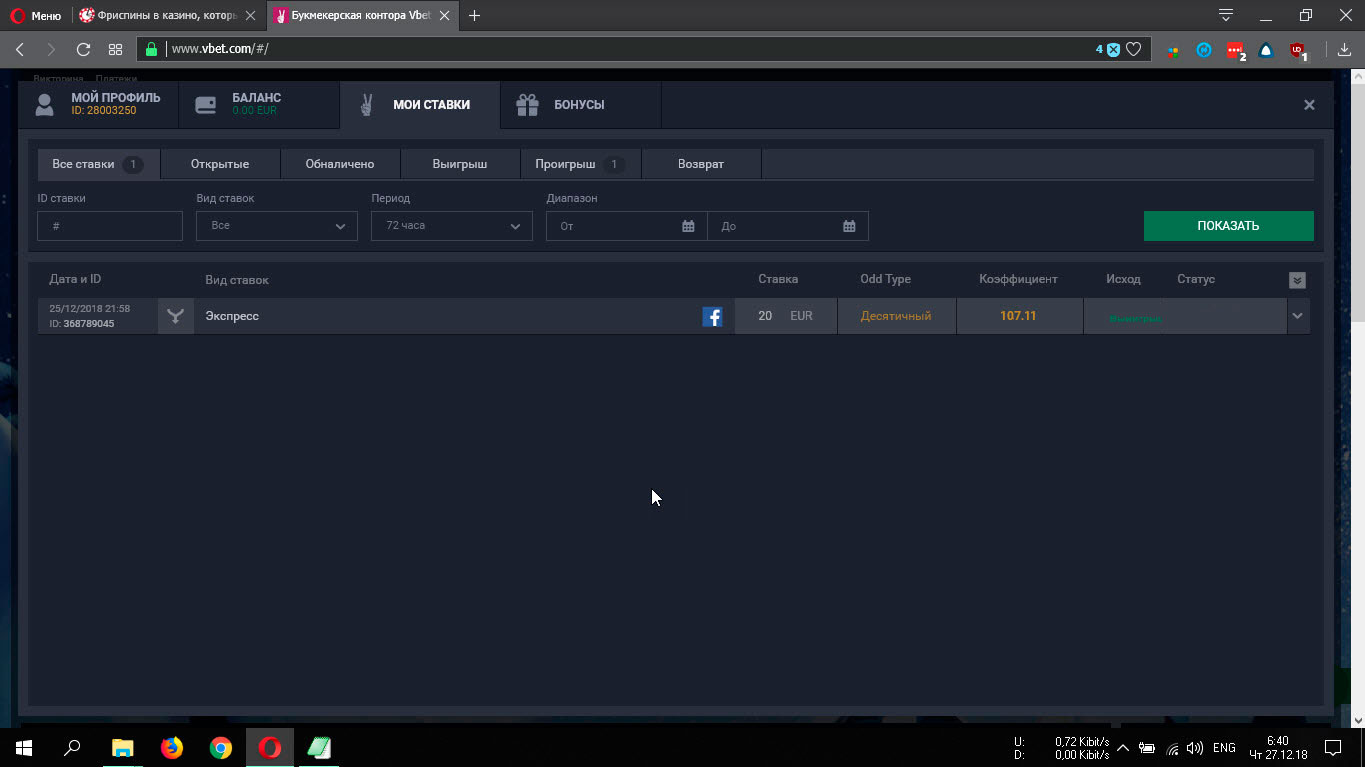Image resolution: width=1365 pixels, height=767 pixels.
Task: Open Firefox from the Windows taskbar
Action: pyautogui.click(x=172, y=747)
